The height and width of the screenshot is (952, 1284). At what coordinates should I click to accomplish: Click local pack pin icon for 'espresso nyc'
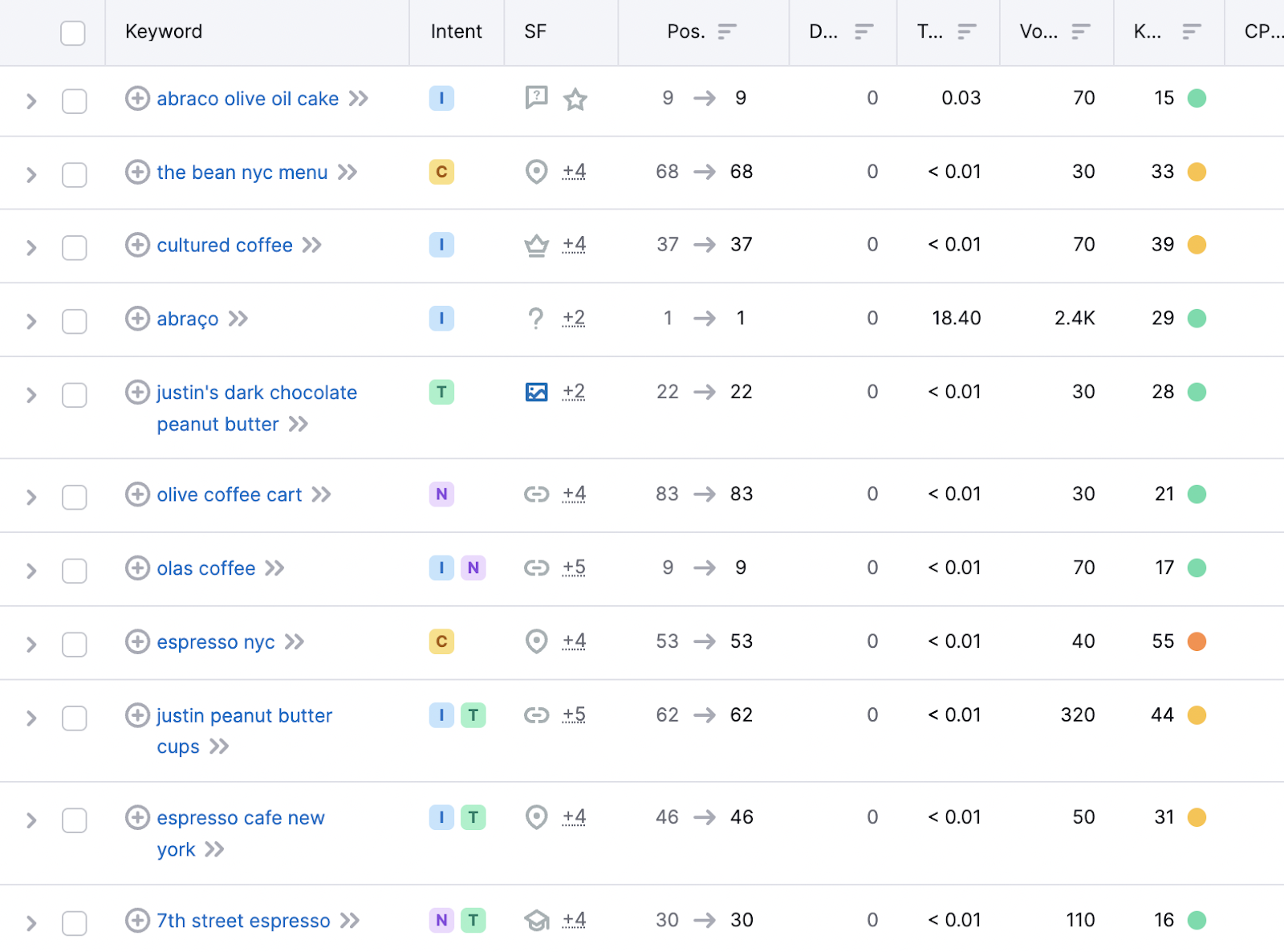click(536, 641)
